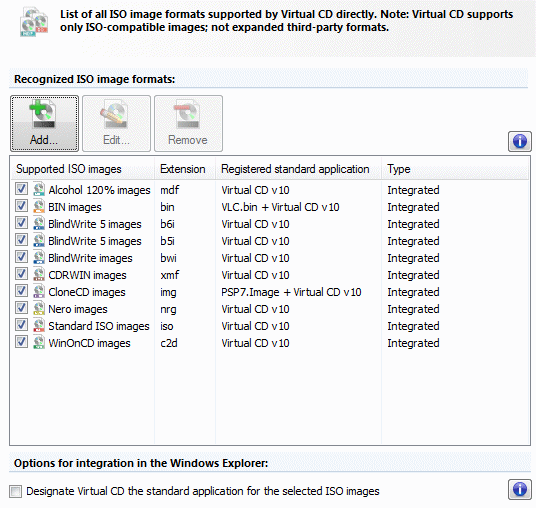
Task: Click the iso extension cell
Action: (x=166, y=326)
